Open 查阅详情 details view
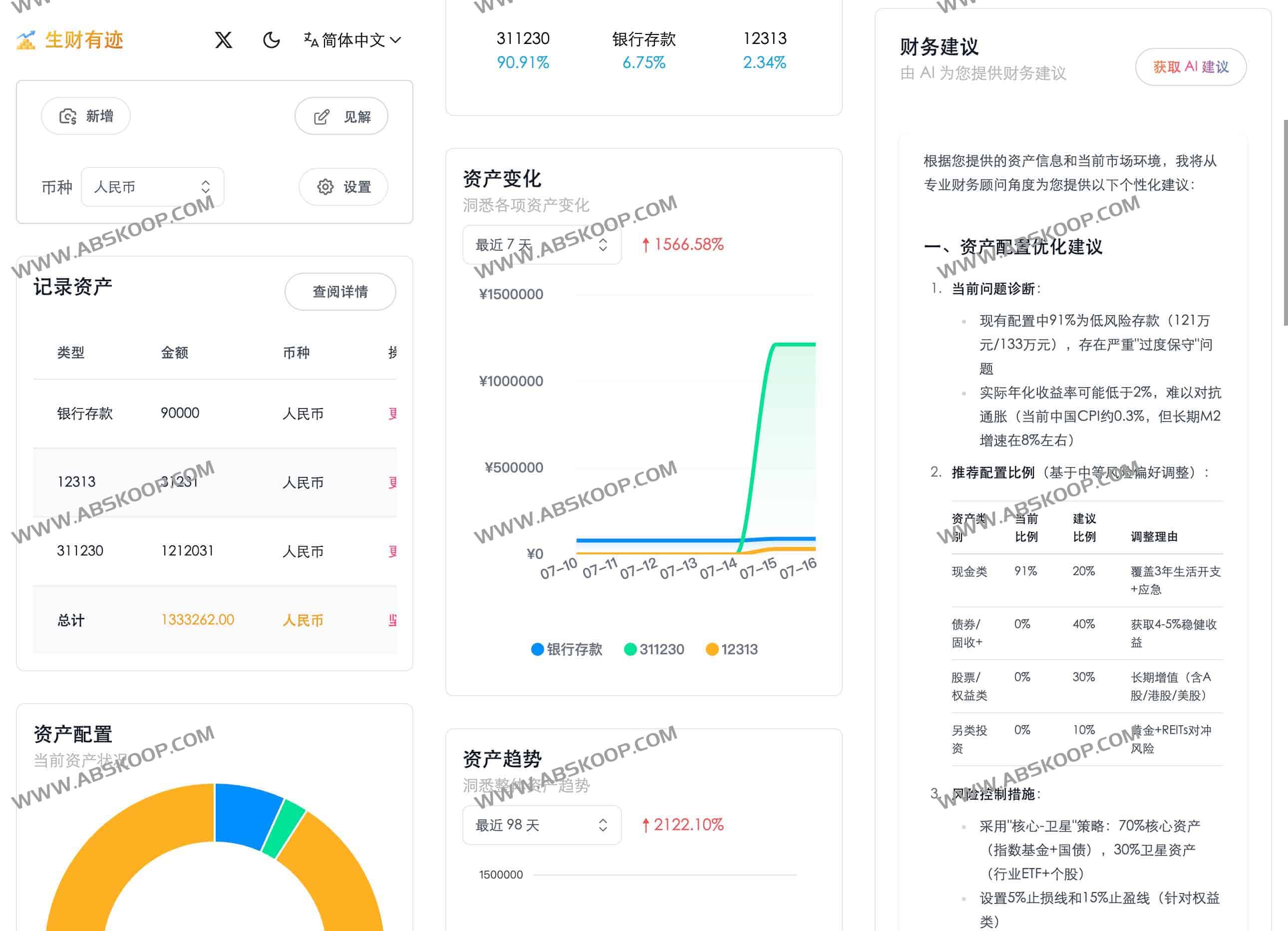The width and height of the screenshot is (1288, 931). (339, 291)
